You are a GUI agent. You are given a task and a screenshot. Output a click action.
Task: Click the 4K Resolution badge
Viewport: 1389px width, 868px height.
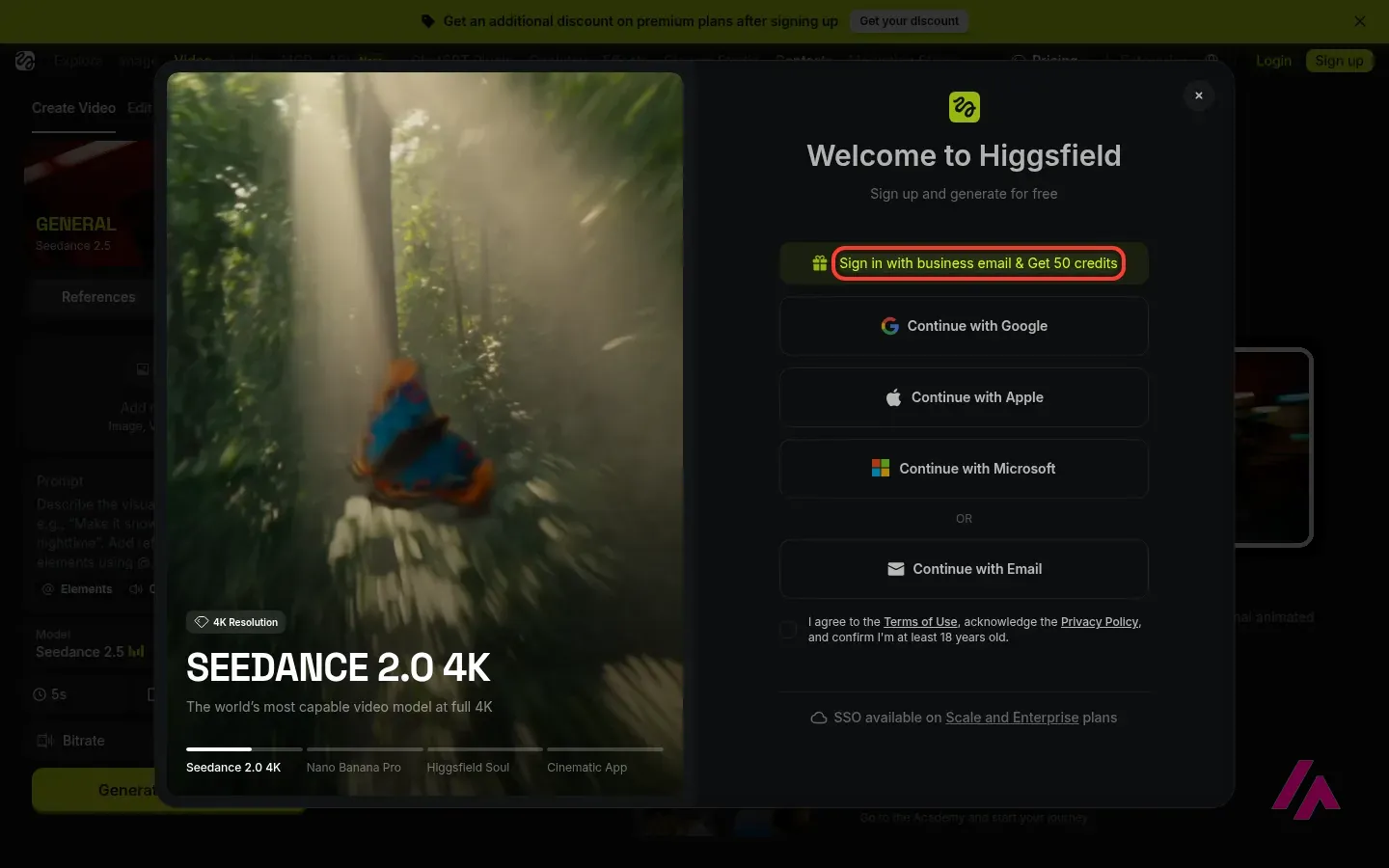(x=236, y=622)
